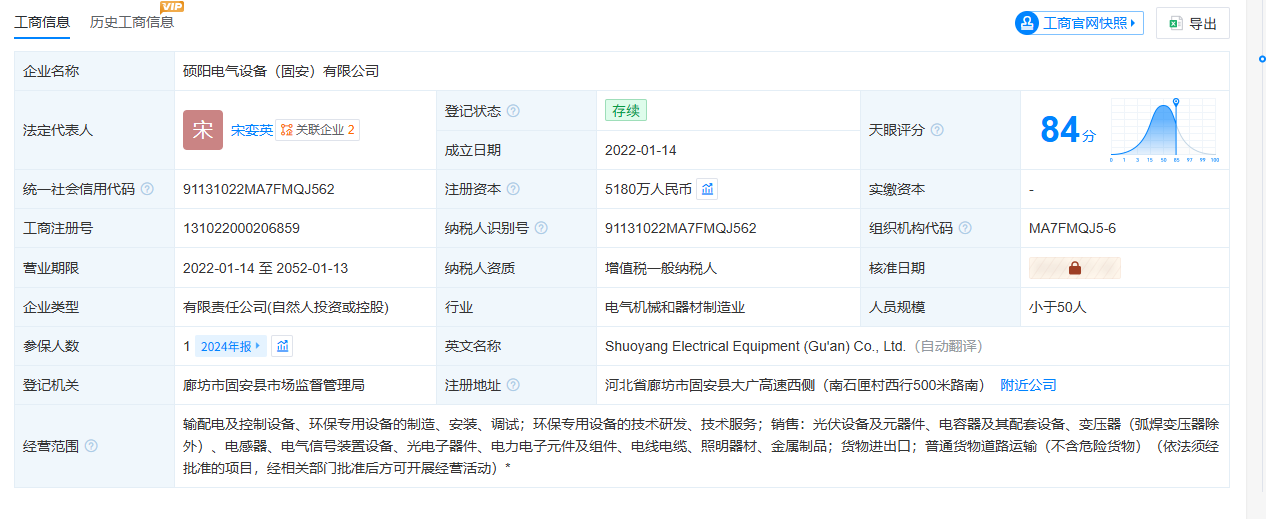Image resolution: width=1266 pixels, height=519 pixels.
Task: Click the 存续 status tag
Action: coord(626,111)
